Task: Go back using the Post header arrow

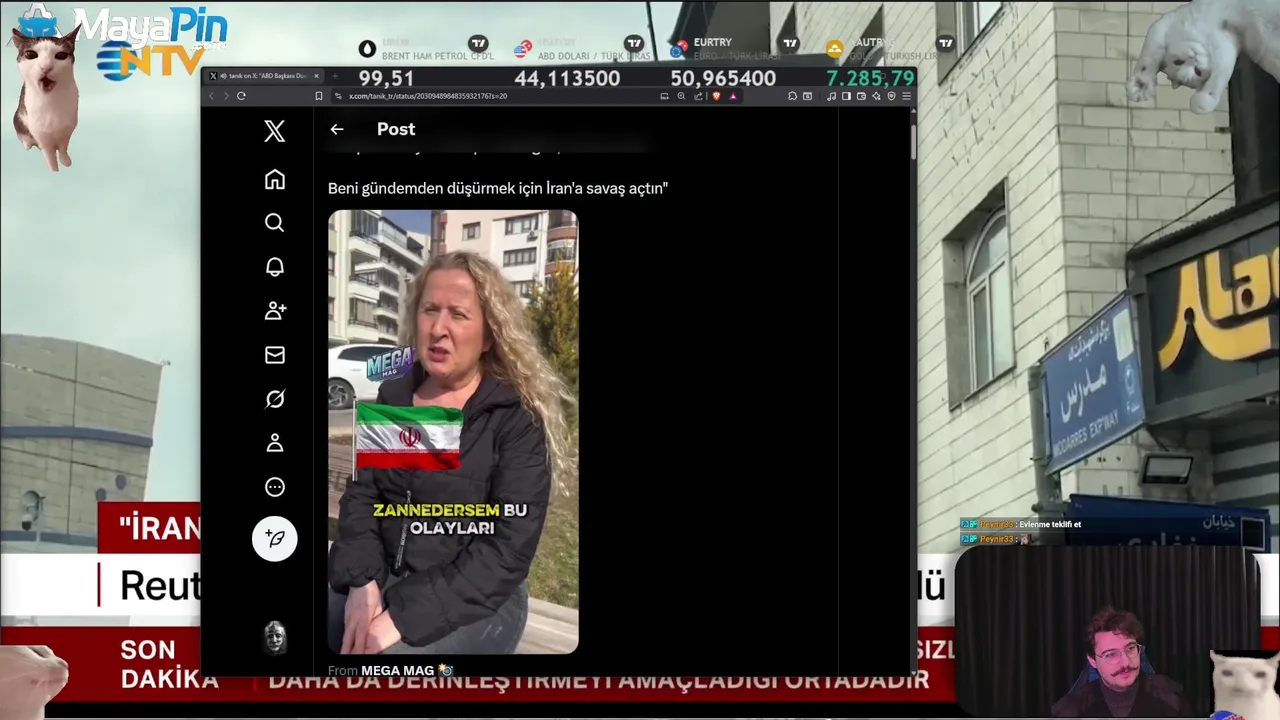Action: coord(337,129)
